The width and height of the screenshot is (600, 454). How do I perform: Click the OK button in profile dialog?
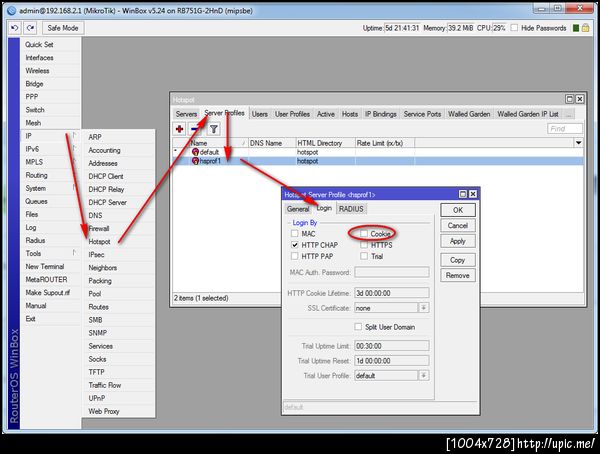click(458, 210)
